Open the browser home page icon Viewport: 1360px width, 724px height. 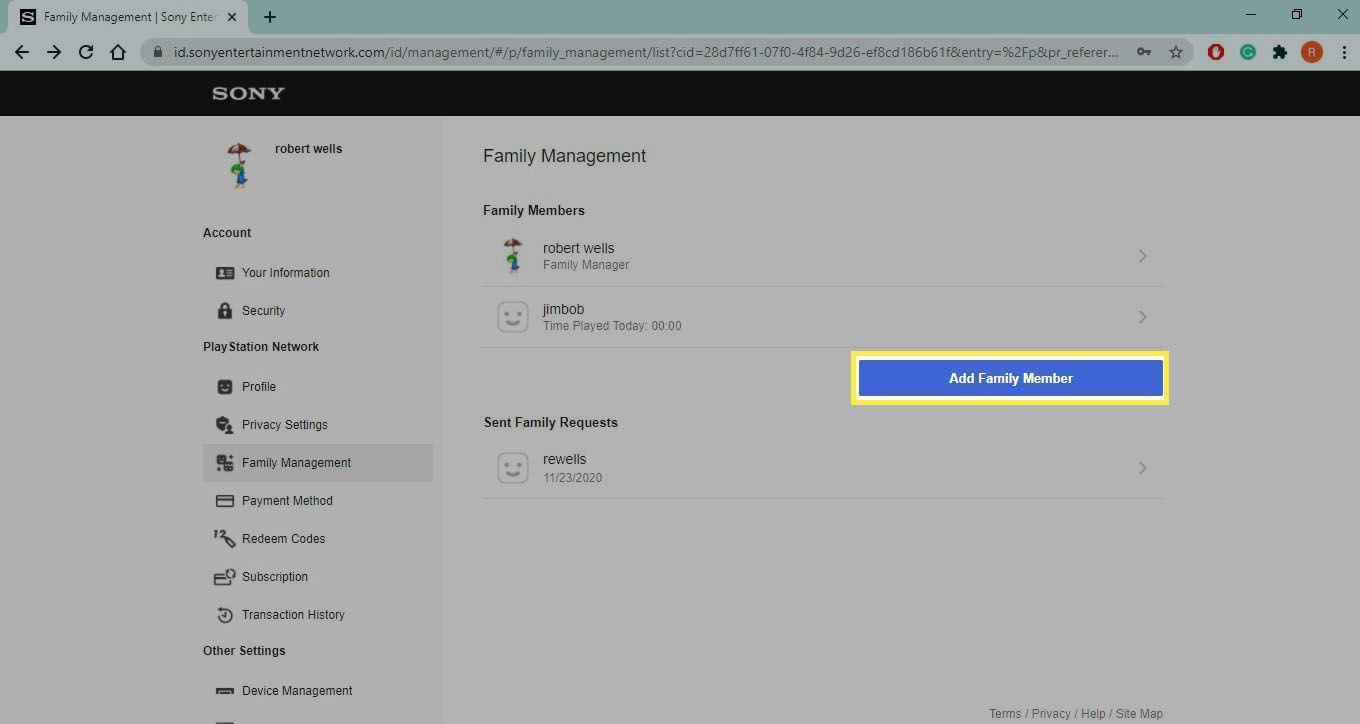pyautogui.click(x=118, y=52)
